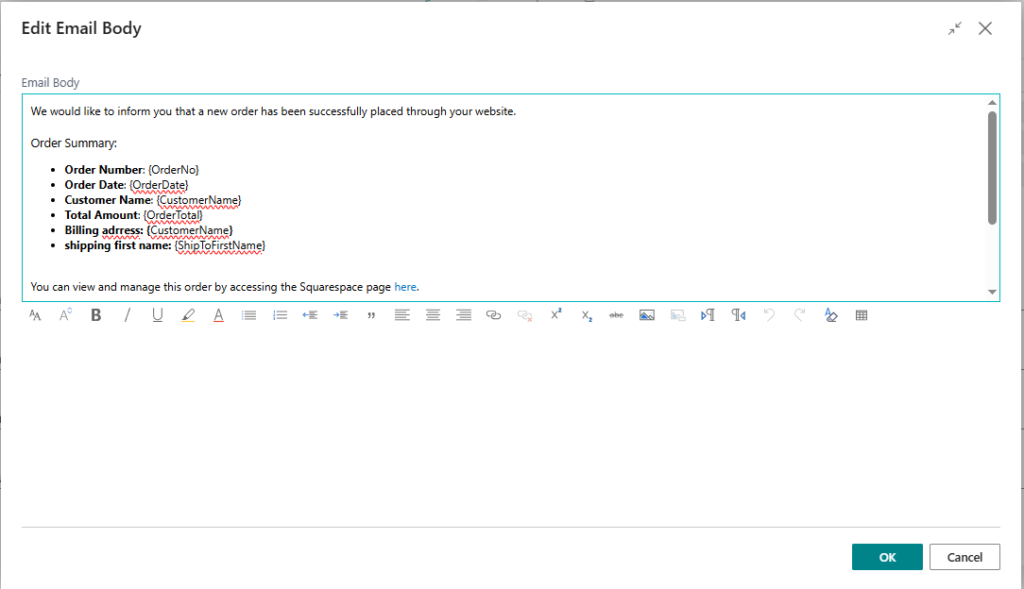This screenshot has width=1024, height=589.
Task: Apply strikethrough to selected text
Action: 616,315
